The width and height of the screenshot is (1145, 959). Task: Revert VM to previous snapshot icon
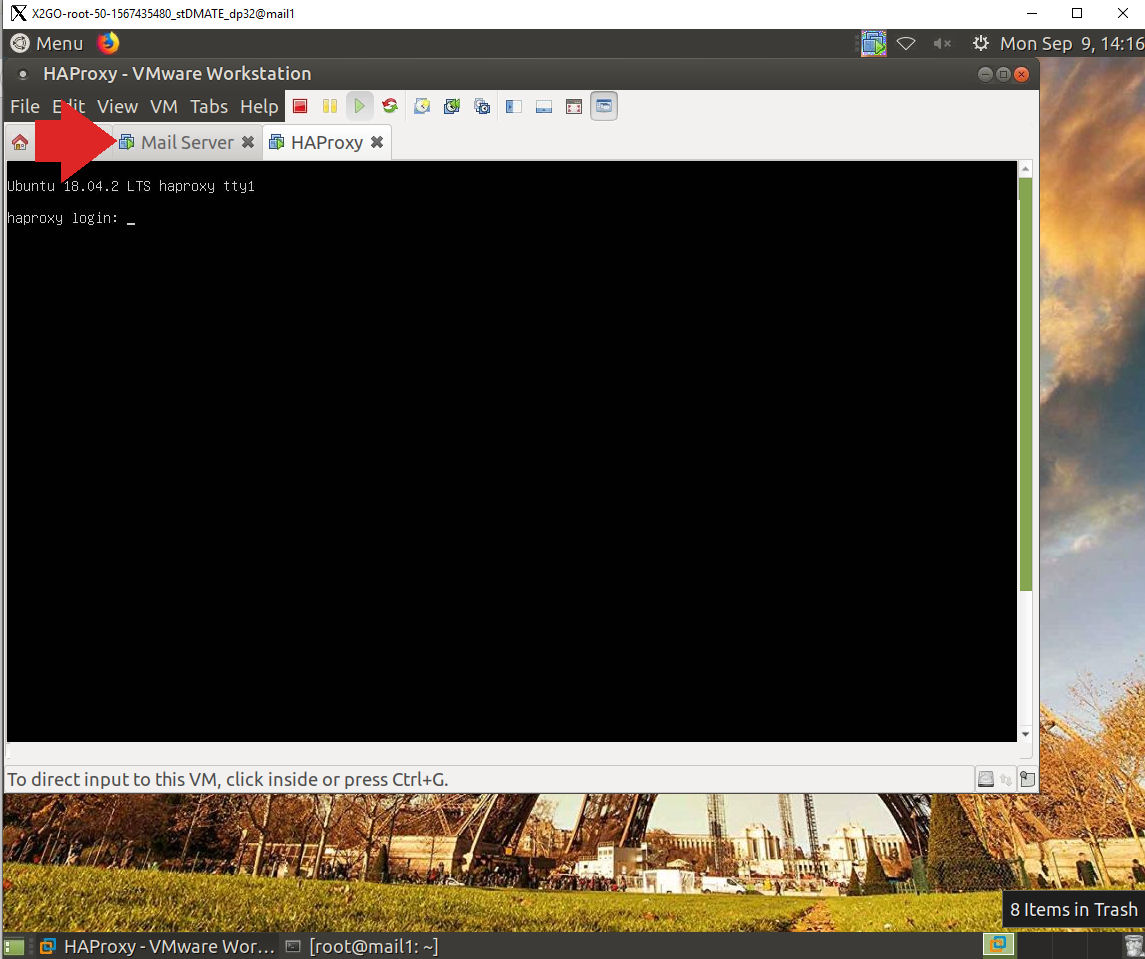click(452, 106)
